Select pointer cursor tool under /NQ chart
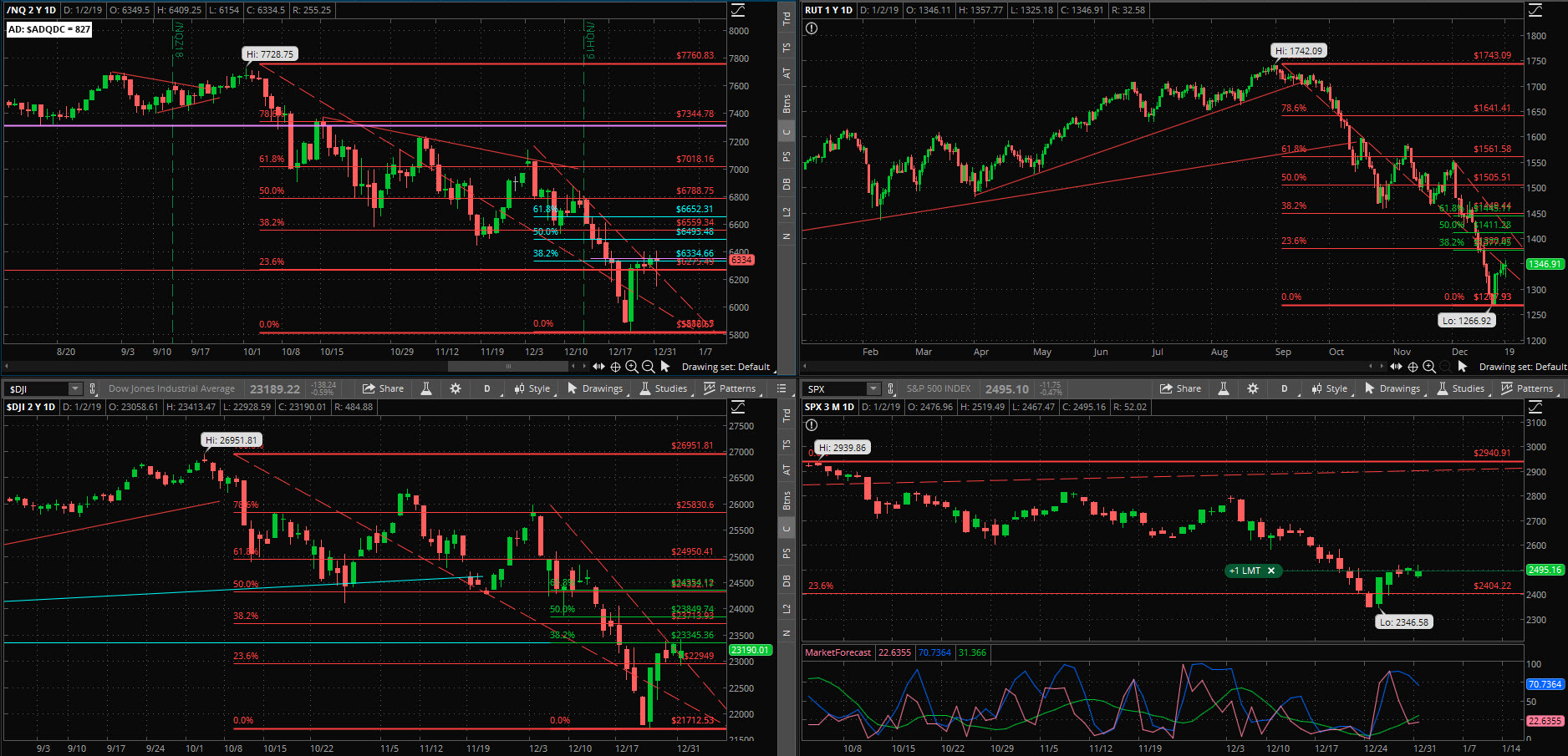This screenshot has height=756, width=1568. point(665,367)
